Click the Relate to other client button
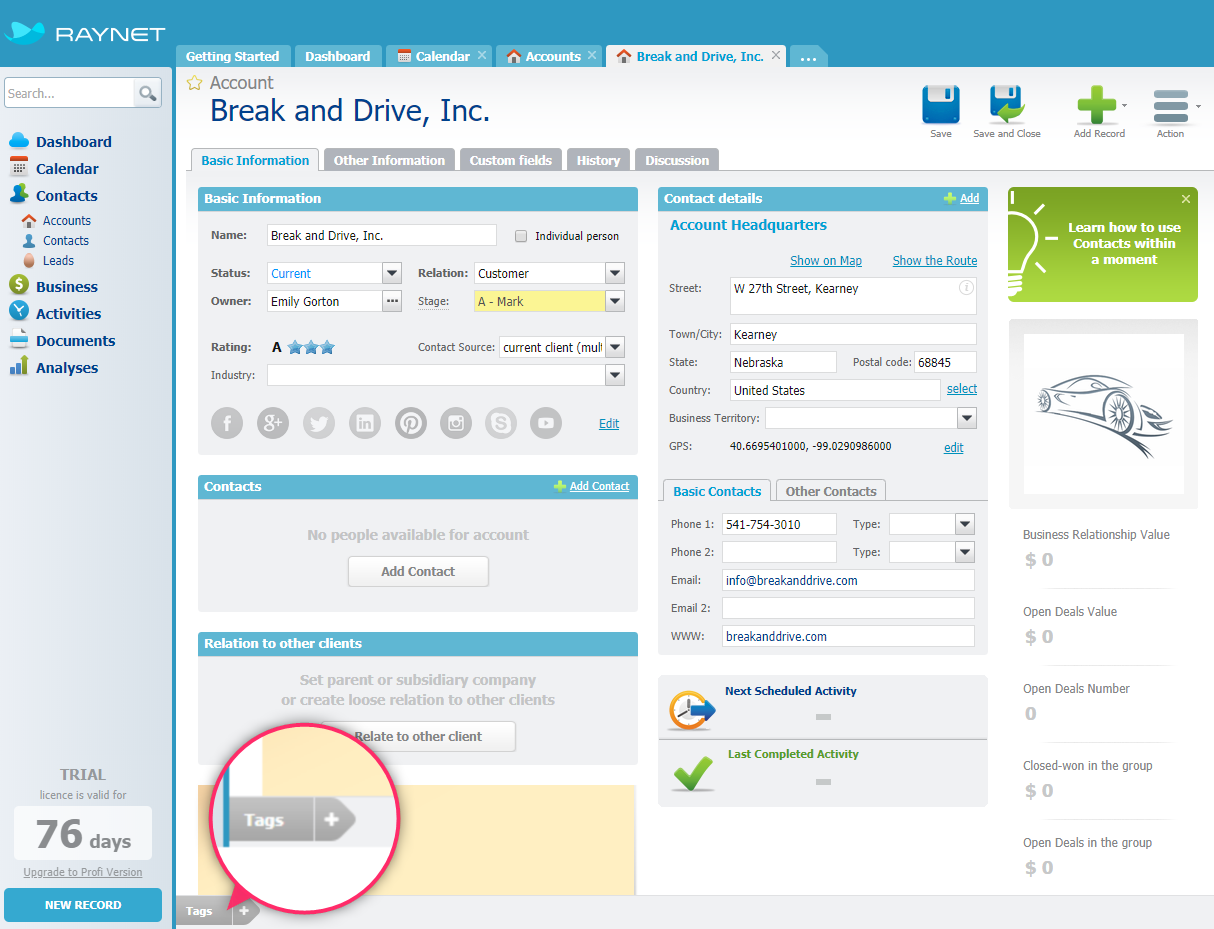 418,736
